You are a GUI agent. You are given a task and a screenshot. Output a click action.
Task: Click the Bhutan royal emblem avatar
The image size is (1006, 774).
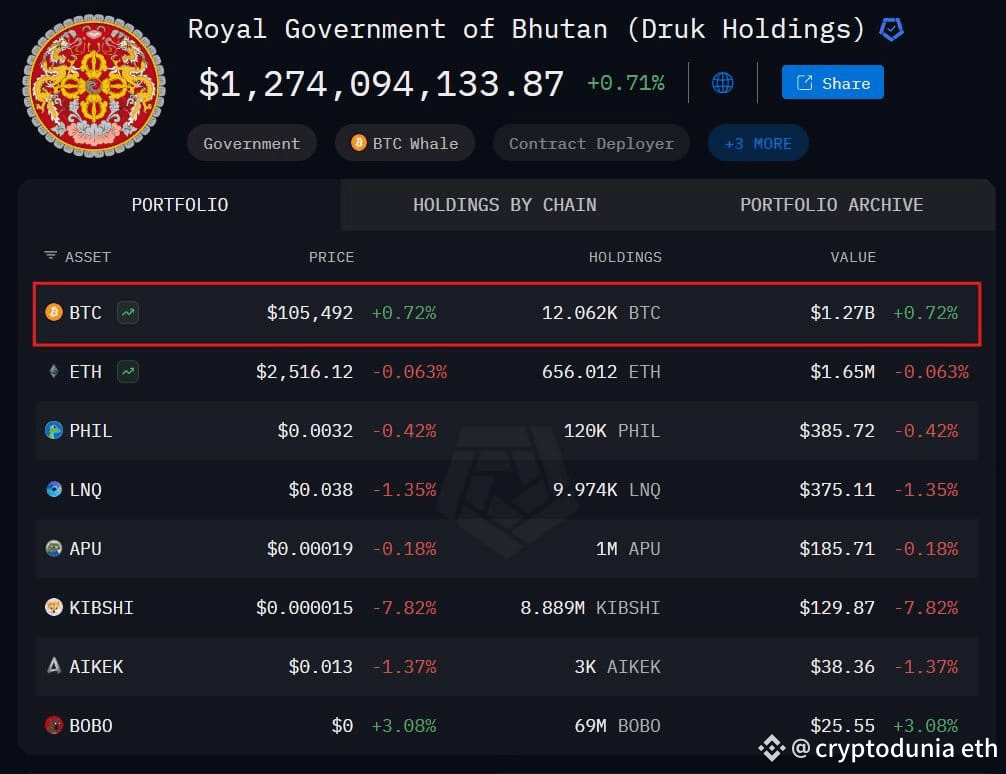tap(94, 85)
